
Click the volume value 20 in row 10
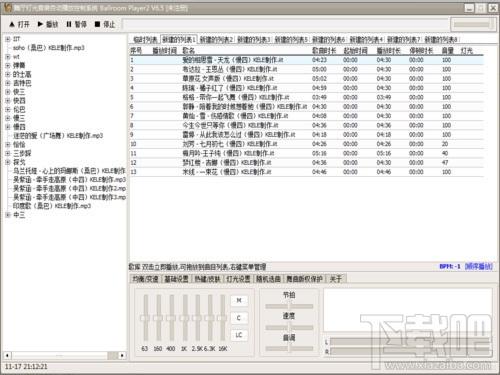tap(445, 144)
